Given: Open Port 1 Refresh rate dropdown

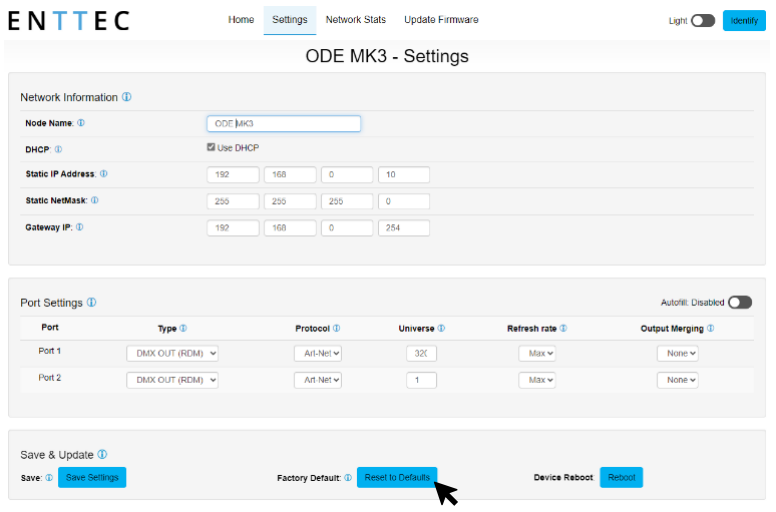Looking at the screenshot, I should (x=537, y=353).
